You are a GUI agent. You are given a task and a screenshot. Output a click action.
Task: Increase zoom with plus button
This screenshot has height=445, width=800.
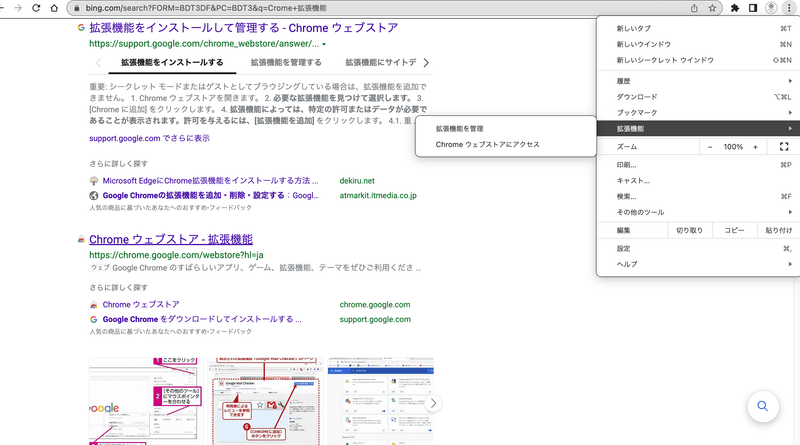(755, 147)
